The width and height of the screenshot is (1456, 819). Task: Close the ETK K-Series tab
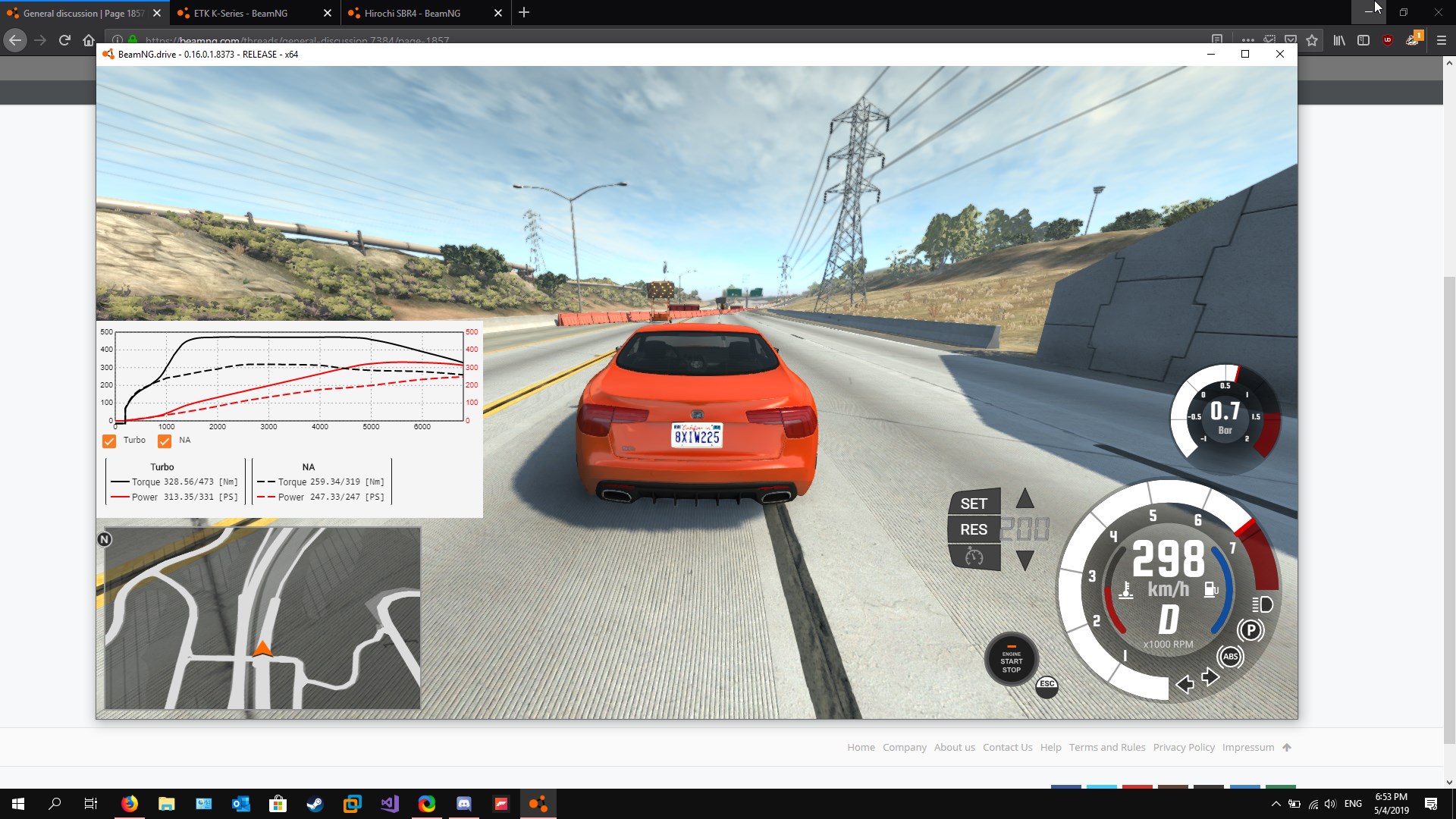coord(328,13)
